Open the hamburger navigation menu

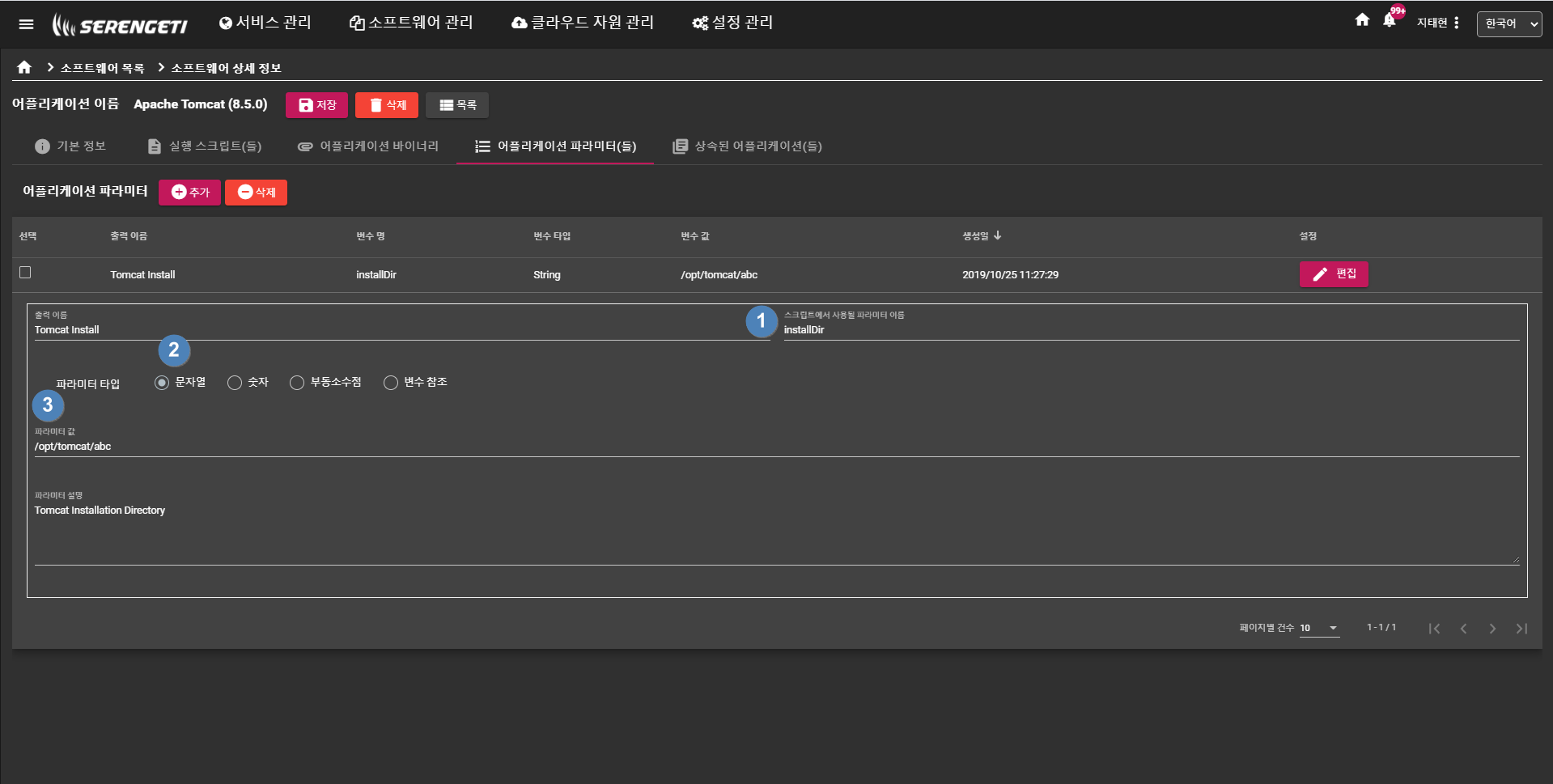(x=26, y=24)
